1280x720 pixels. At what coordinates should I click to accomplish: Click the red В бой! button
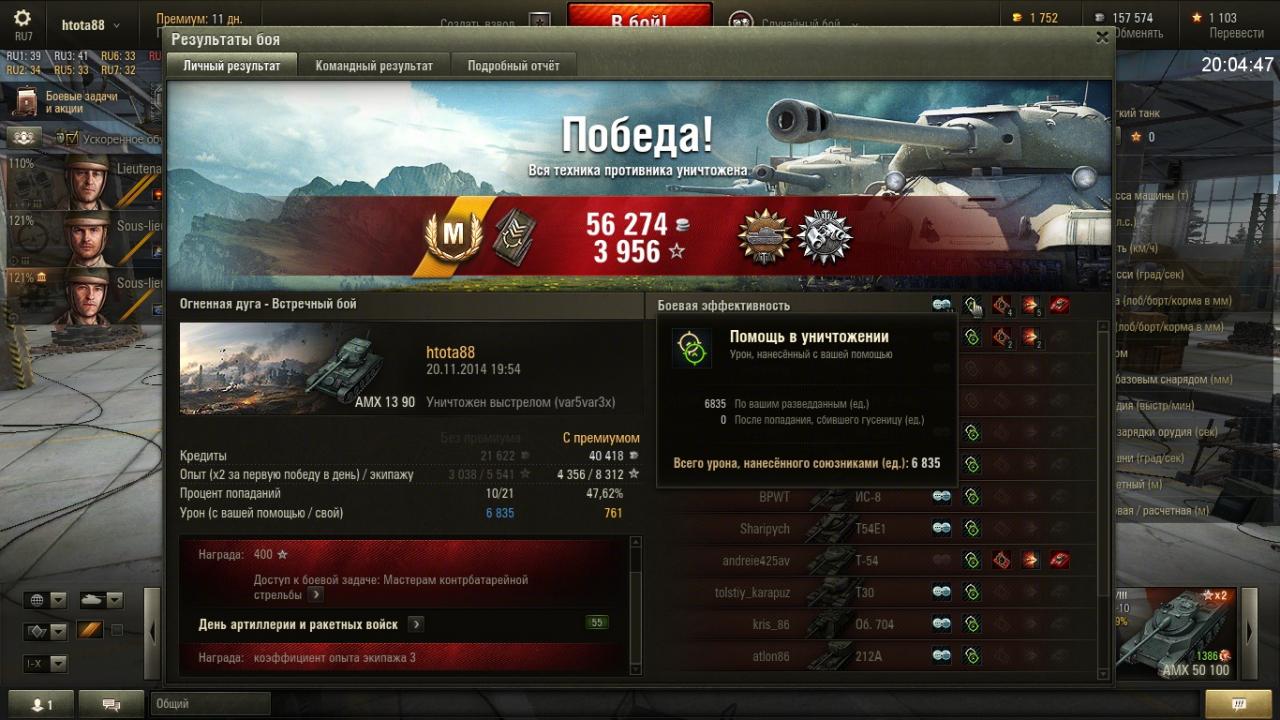[x=640, y=20]
